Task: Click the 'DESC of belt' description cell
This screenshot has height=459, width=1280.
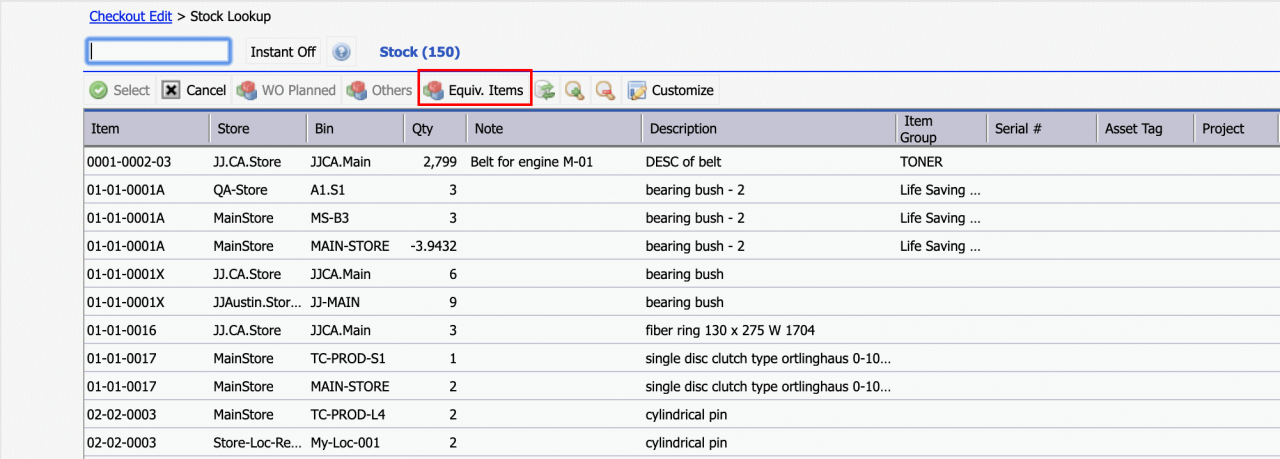Action: pos(684,161)
